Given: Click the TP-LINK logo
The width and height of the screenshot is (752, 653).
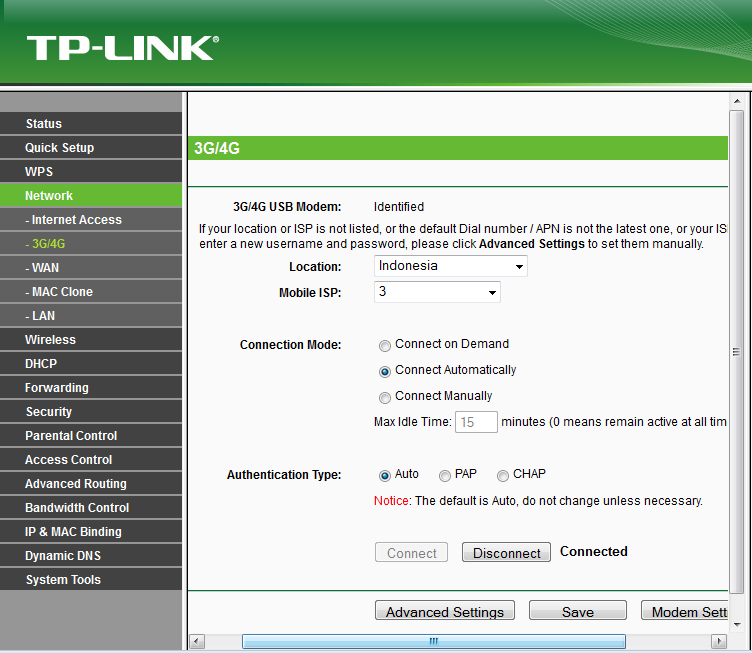Looking at the screenshot, I should [123, 47].
